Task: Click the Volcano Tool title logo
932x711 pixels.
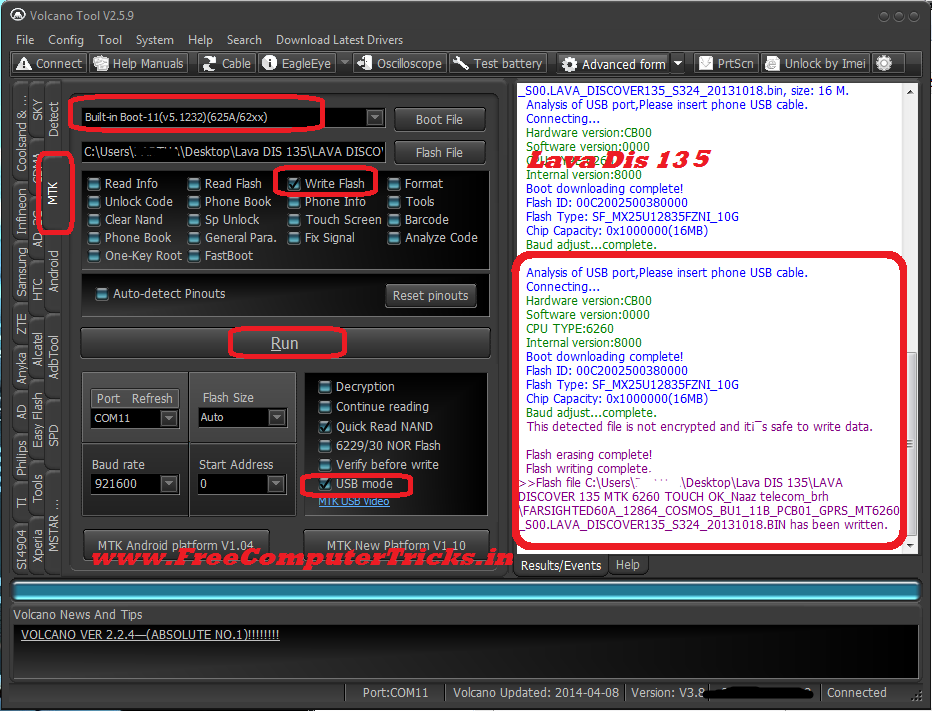Action: point(18,15)
